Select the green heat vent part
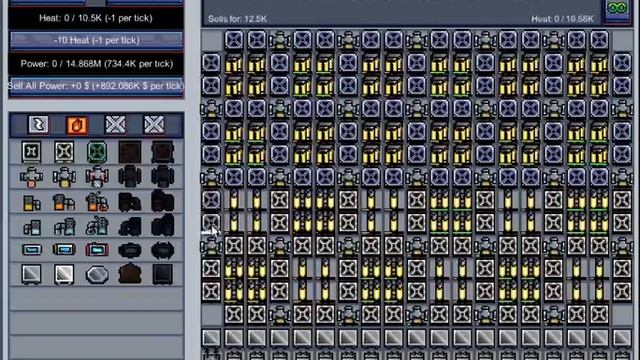The width and height of the screenshot is (640, 360). (x=97, y=152)
